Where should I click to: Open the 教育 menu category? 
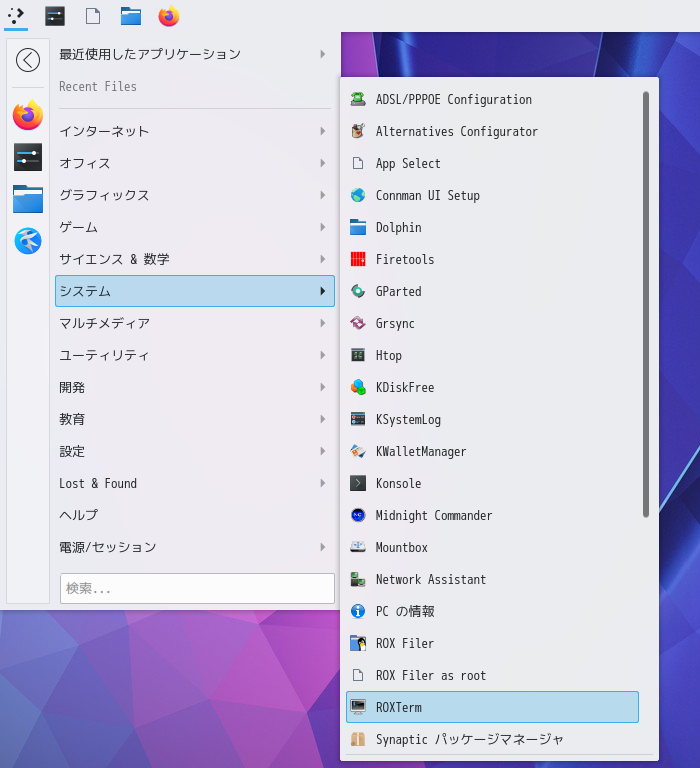click(x=195, y=419)
